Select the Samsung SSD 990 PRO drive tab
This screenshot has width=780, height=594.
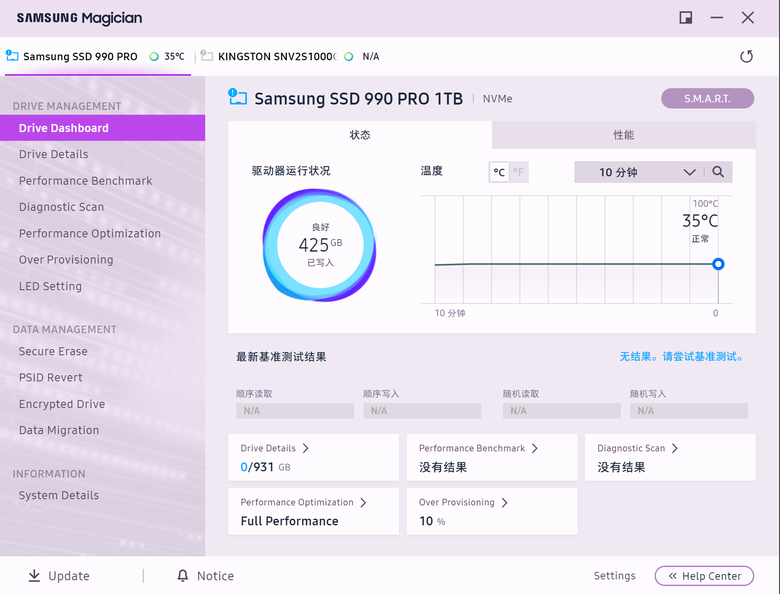98,56
